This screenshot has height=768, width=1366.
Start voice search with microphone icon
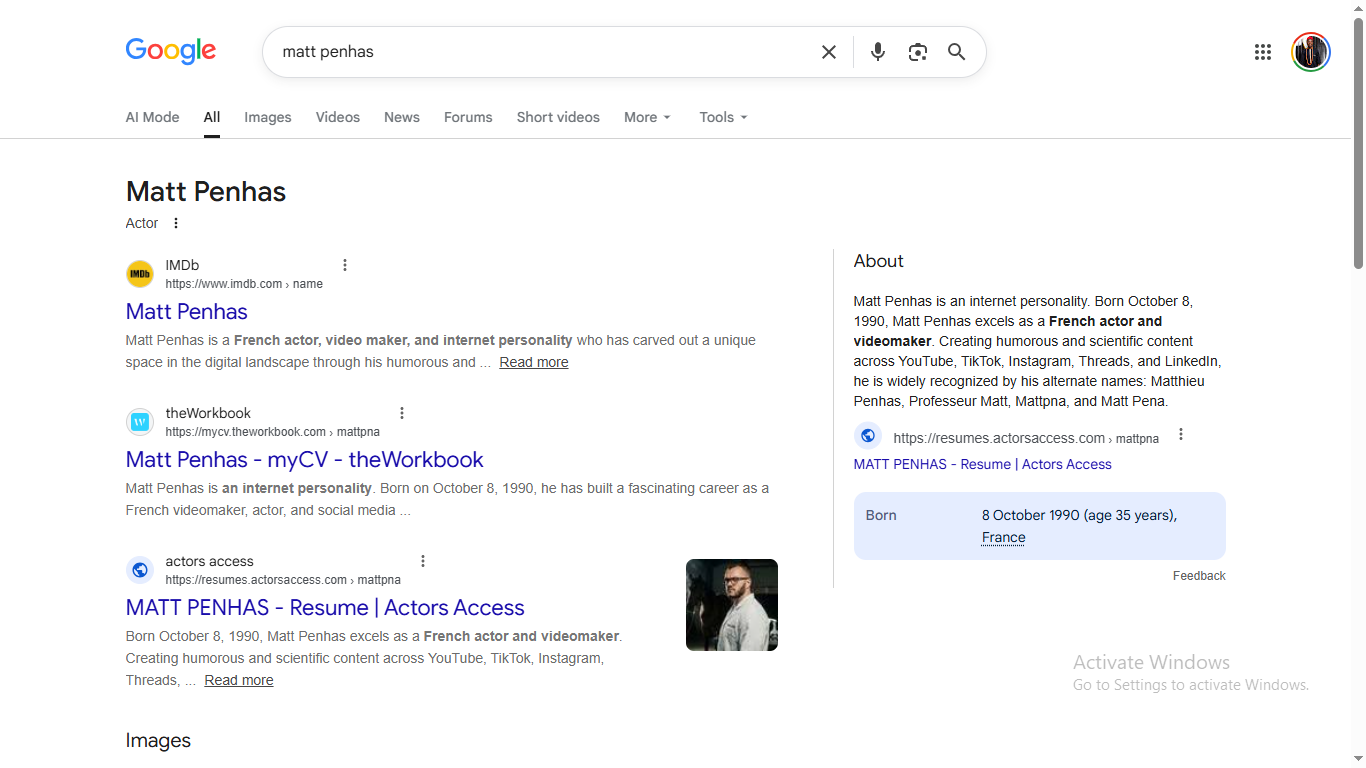click(878, 52)
